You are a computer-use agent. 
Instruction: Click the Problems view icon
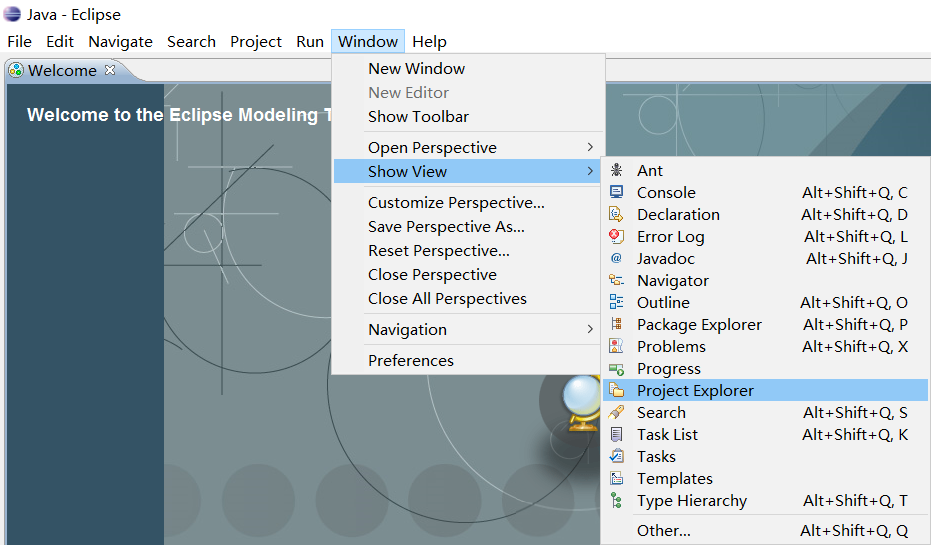click(616, 346)
